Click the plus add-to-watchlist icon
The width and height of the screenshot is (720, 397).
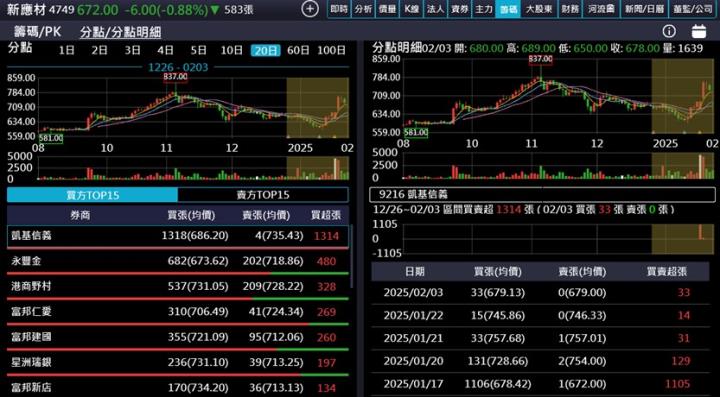coord(311,9)
